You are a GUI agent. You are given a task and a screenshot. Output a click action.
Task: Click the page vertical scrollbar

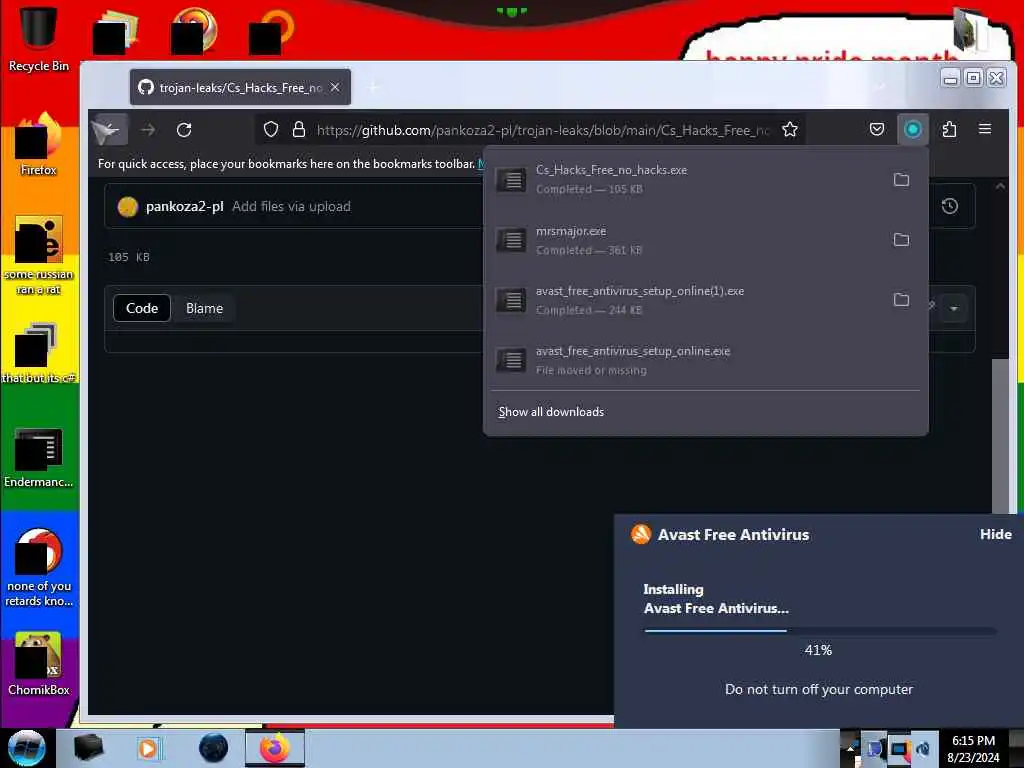pyautogui.click(x=1000, y=436)
